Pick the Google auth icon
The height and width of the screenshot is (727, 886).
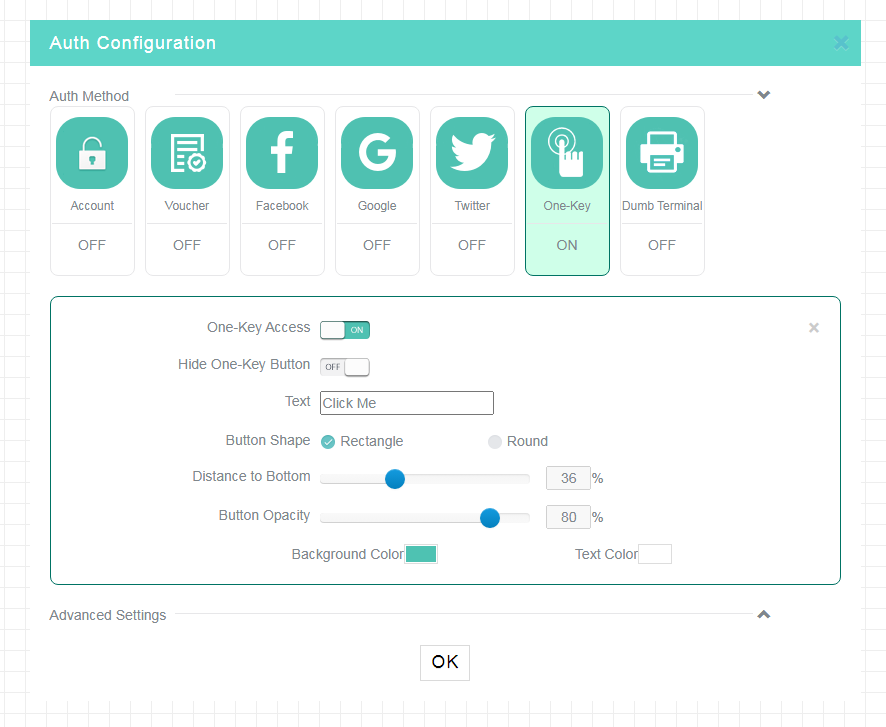377,153
